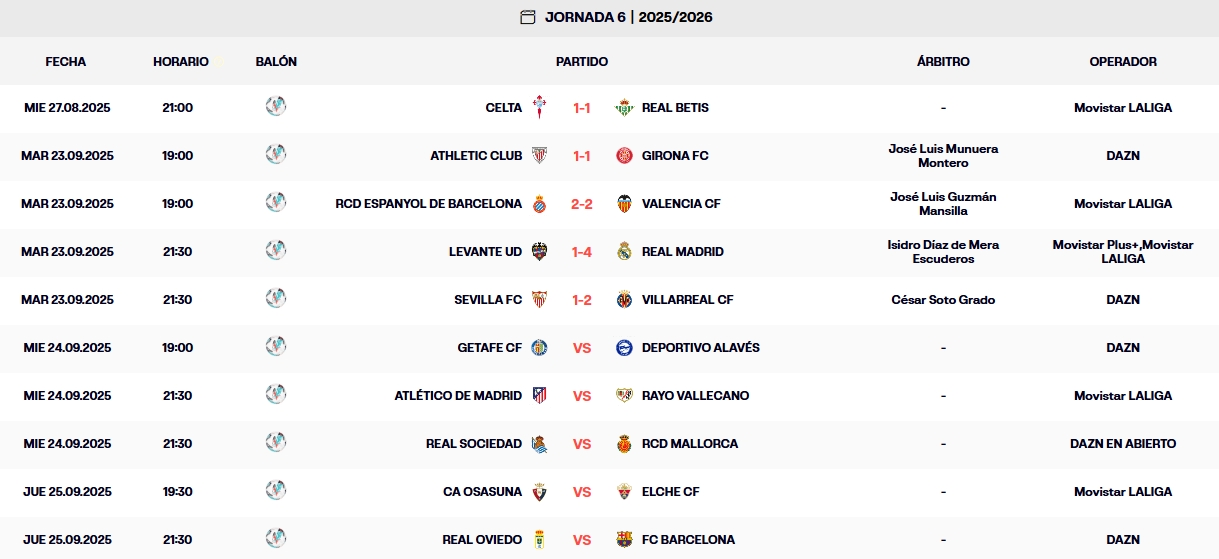
Task: Click the Real Betis crest
Action: click(624, 107)
